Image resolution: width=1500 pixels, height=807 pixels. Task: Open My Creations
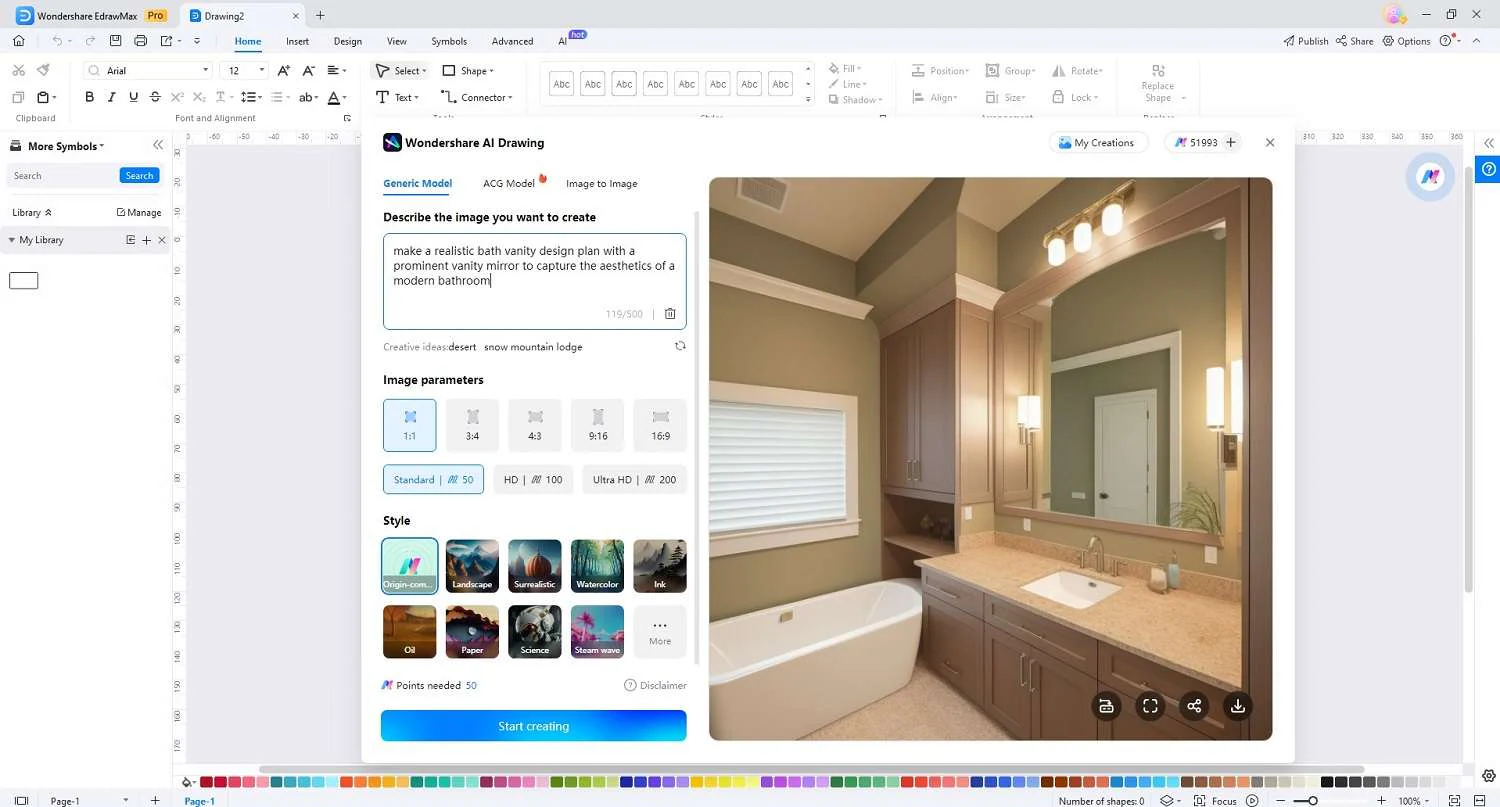(1096, 143)
